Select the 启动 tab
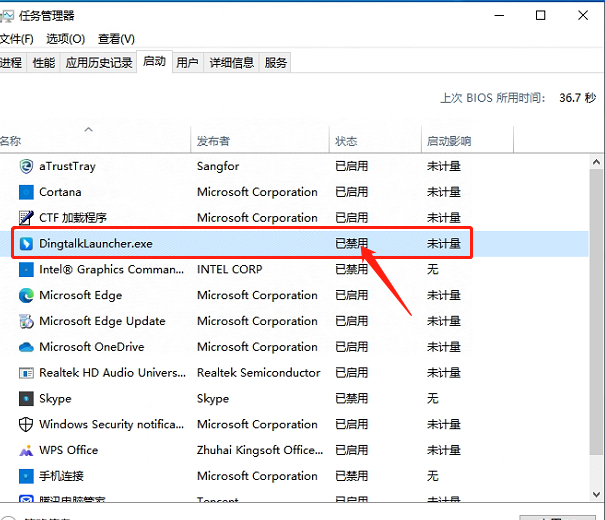605x520 pixels. 154,61
